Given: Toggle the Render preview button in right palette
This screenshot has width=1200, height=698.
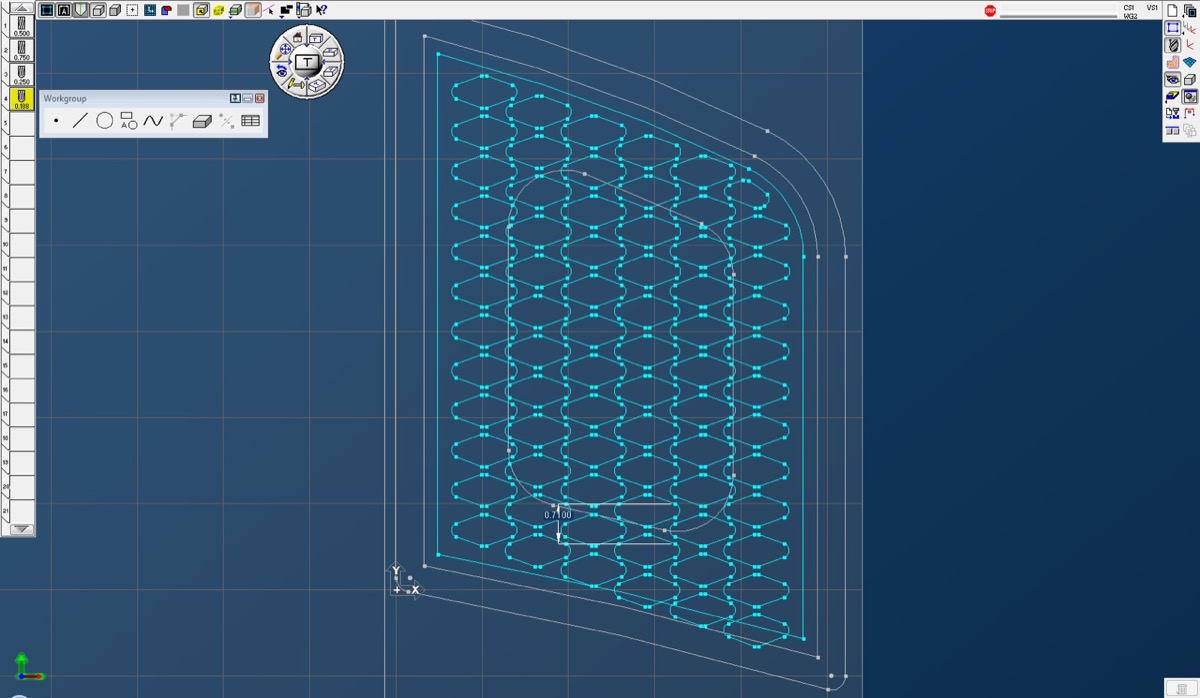Looking at the screenshot, I should 1190,97.
